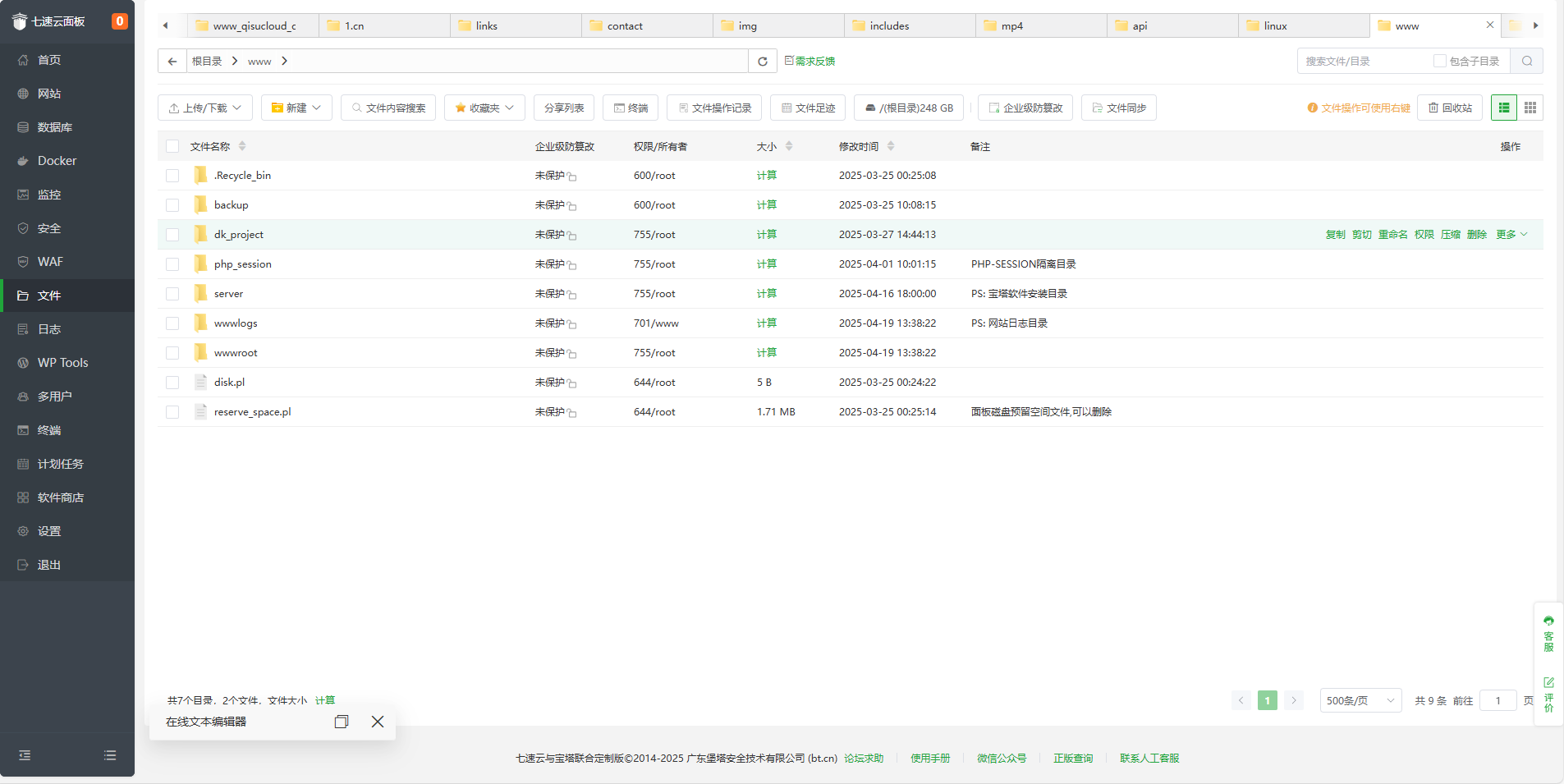Click the 文件内容搜索 button
This screenshot has height=784, width=1564.
point(388,108)
